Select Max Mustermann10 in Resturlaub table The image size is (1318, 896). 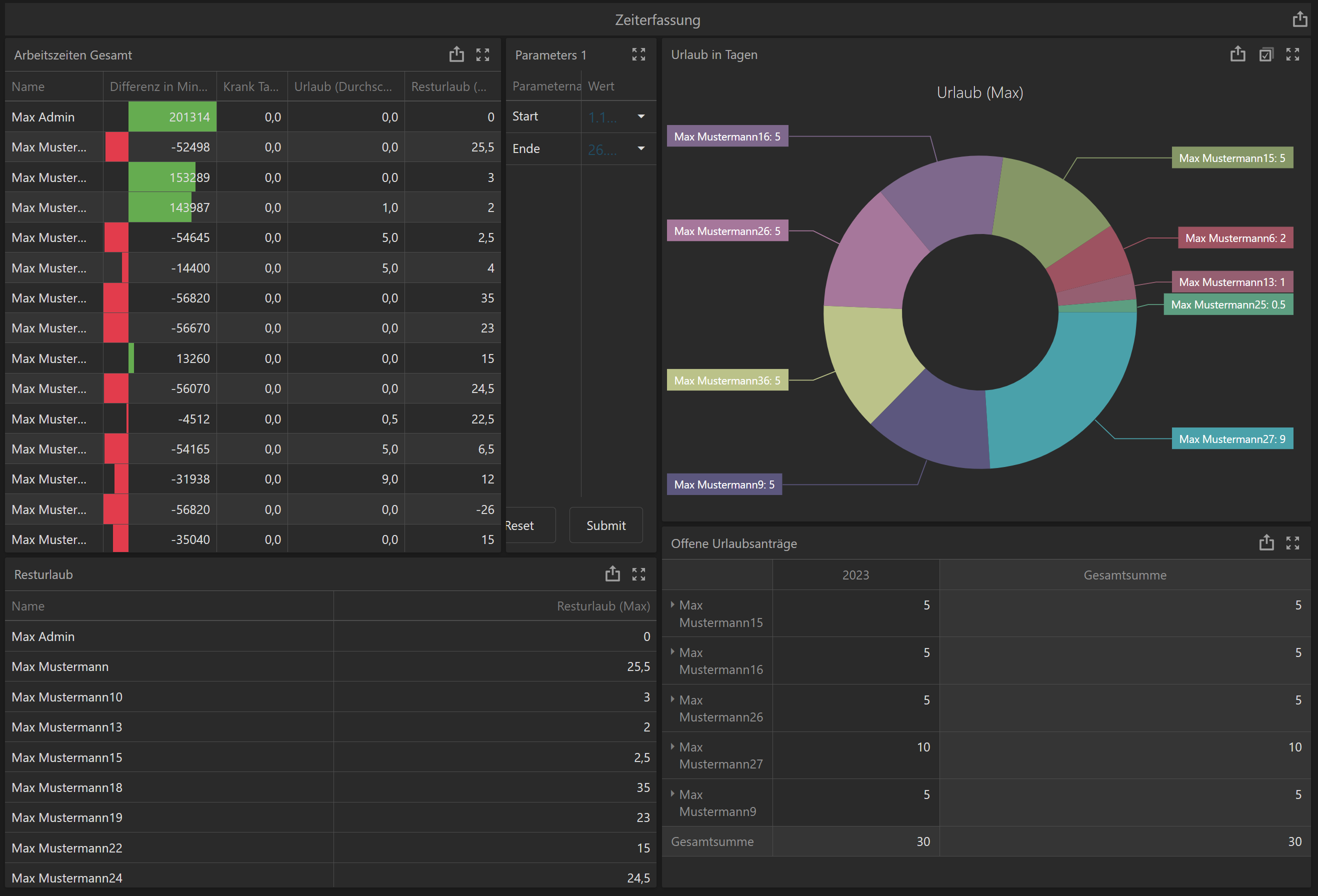pos(330,696)
